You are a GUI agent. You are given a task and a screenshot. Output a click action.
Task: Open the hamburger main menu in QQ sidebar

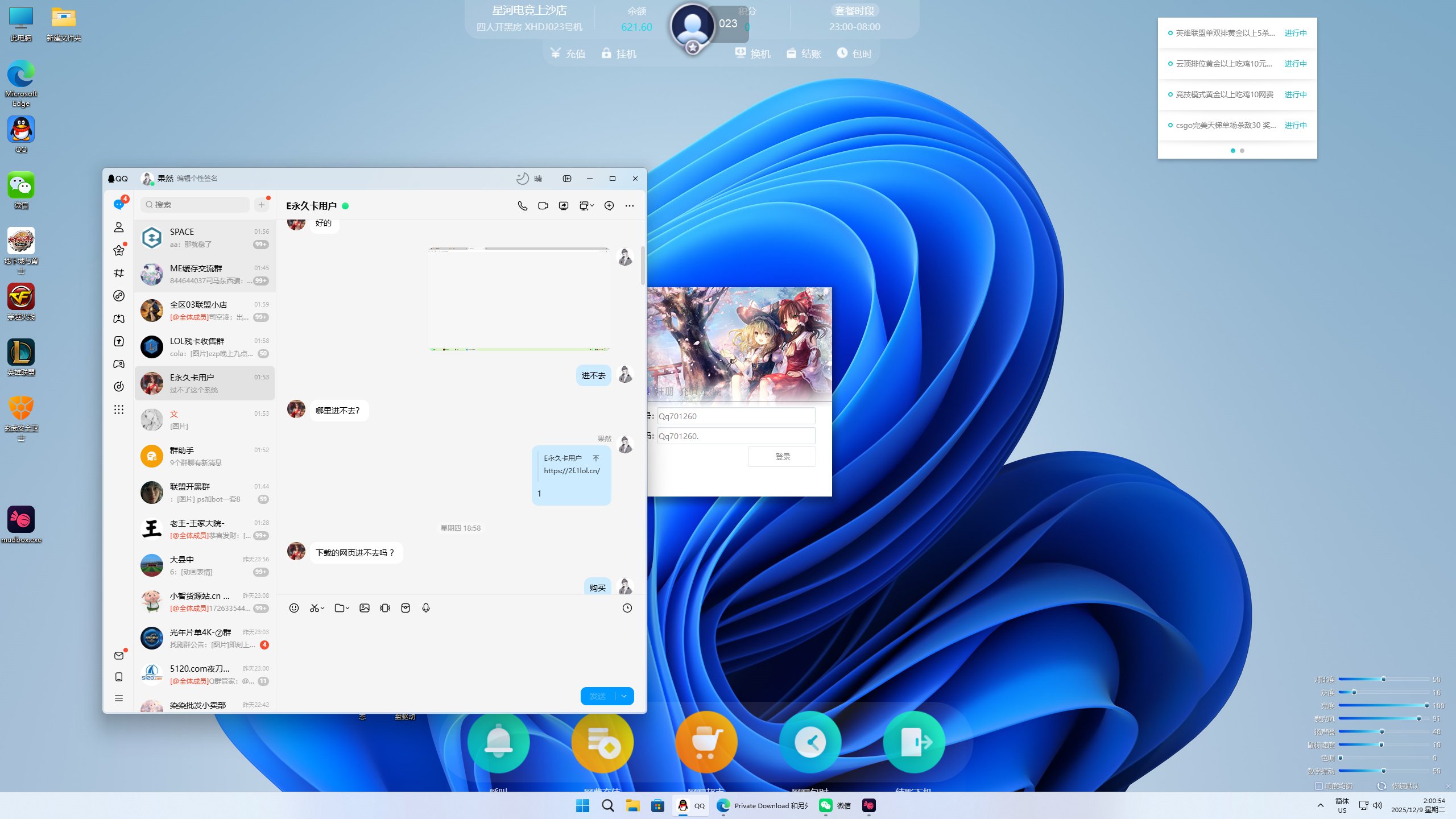point(118,698)
